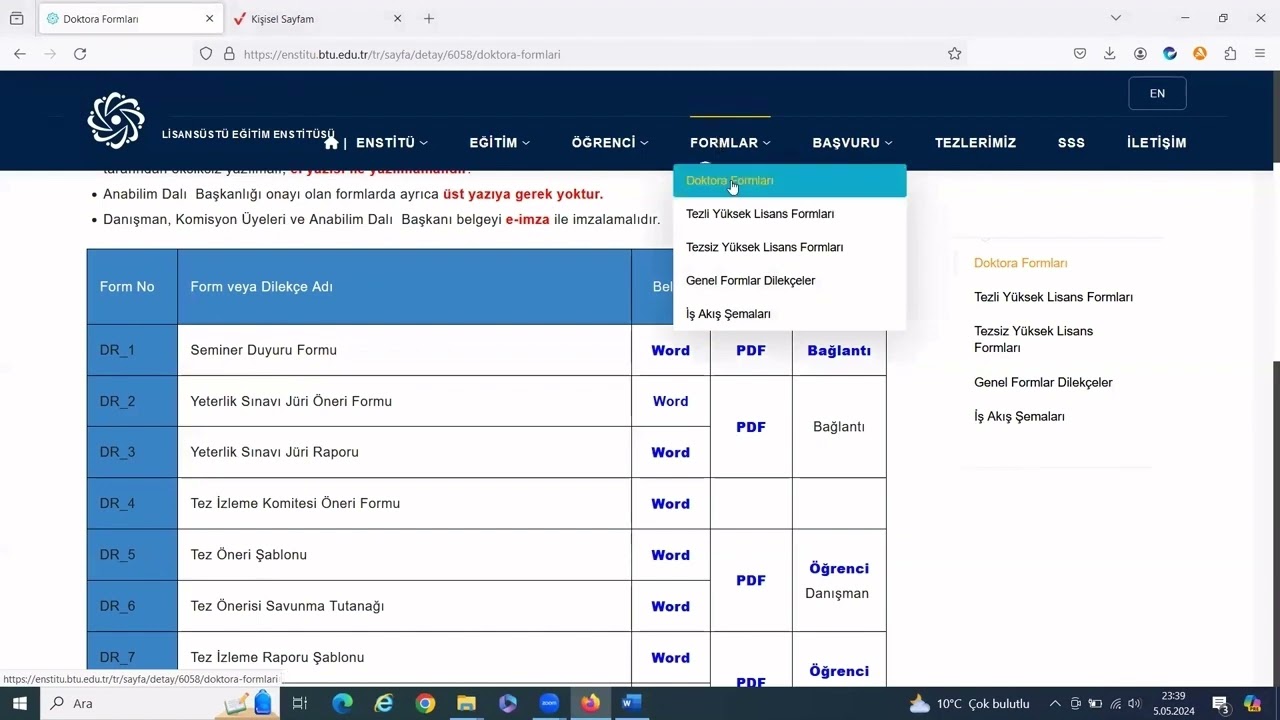Download Word file for DR_3 Jüri Raporu
The height and width of the screenshot is (720, 1280).
point(670,453)
